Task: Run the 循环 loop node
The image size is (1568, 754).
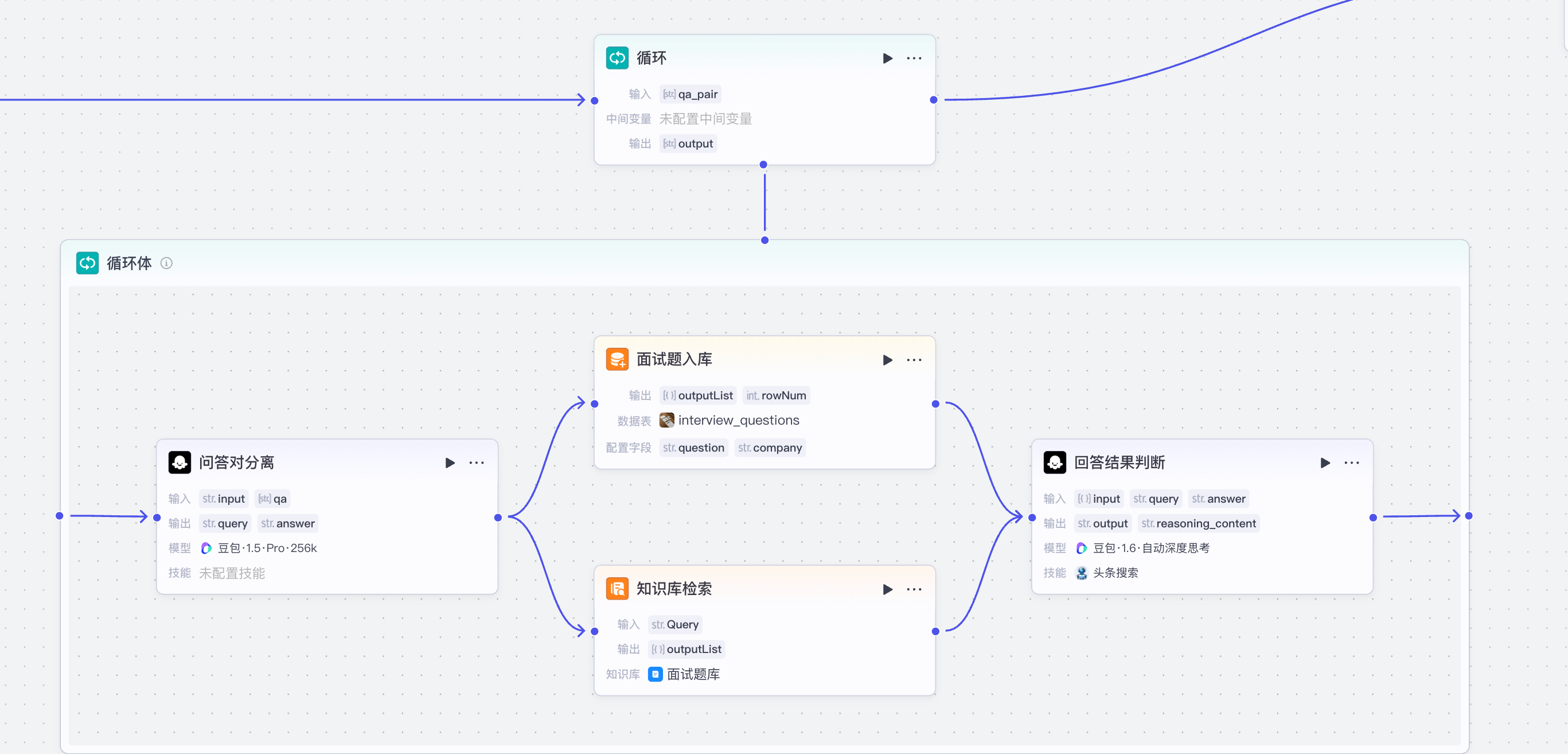Action: pos(887,59)
